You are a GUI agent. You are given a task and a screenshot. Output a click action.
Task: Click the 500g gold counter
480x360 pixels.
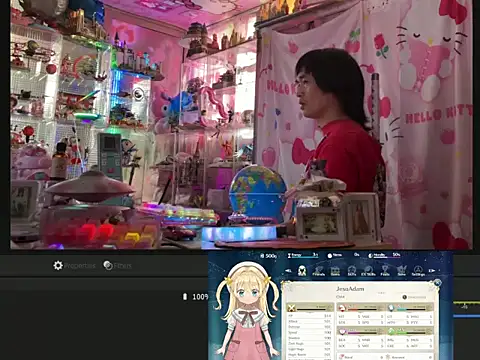pos(268,256)
